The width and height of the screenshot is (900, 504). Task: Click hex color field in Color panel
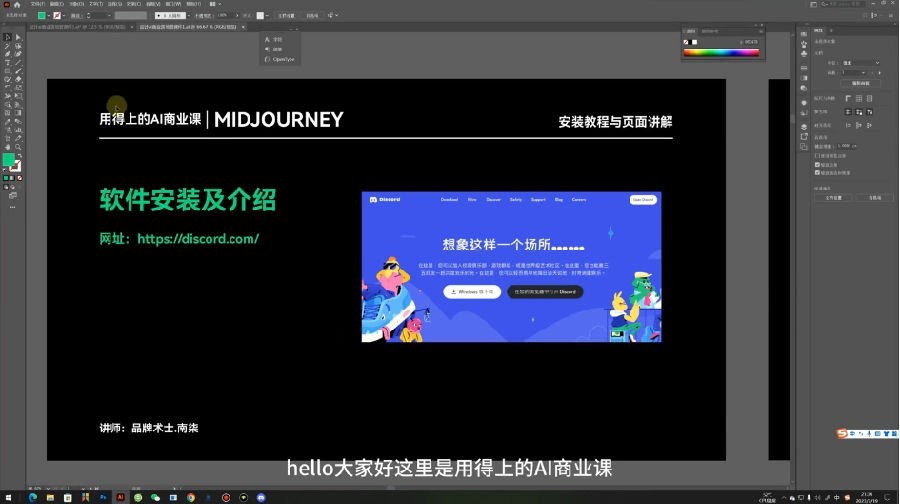pyautogui.click(x=750, y=42)
